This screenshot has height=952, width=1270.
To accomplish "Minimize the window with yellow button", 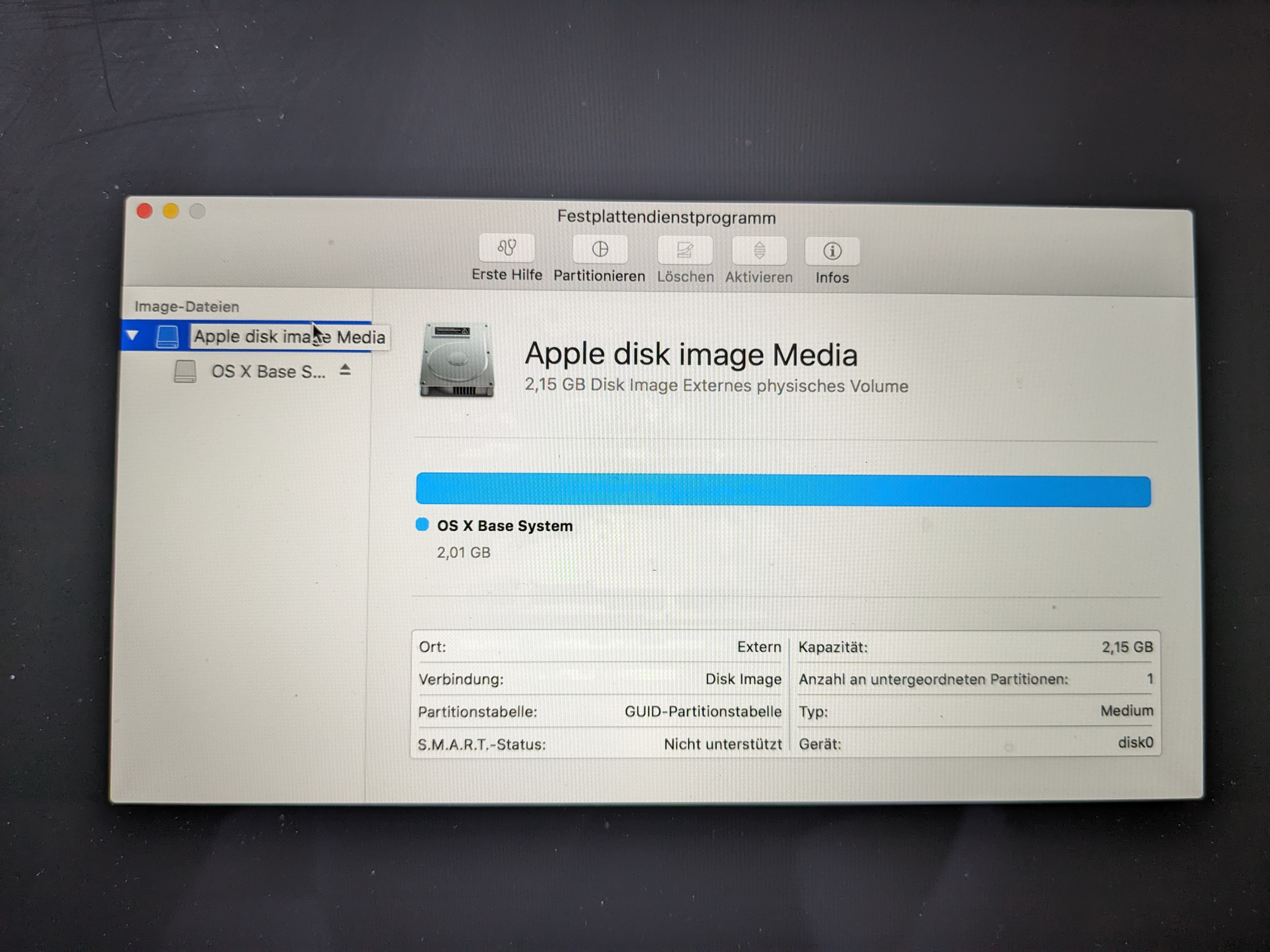I will (171, 211).
